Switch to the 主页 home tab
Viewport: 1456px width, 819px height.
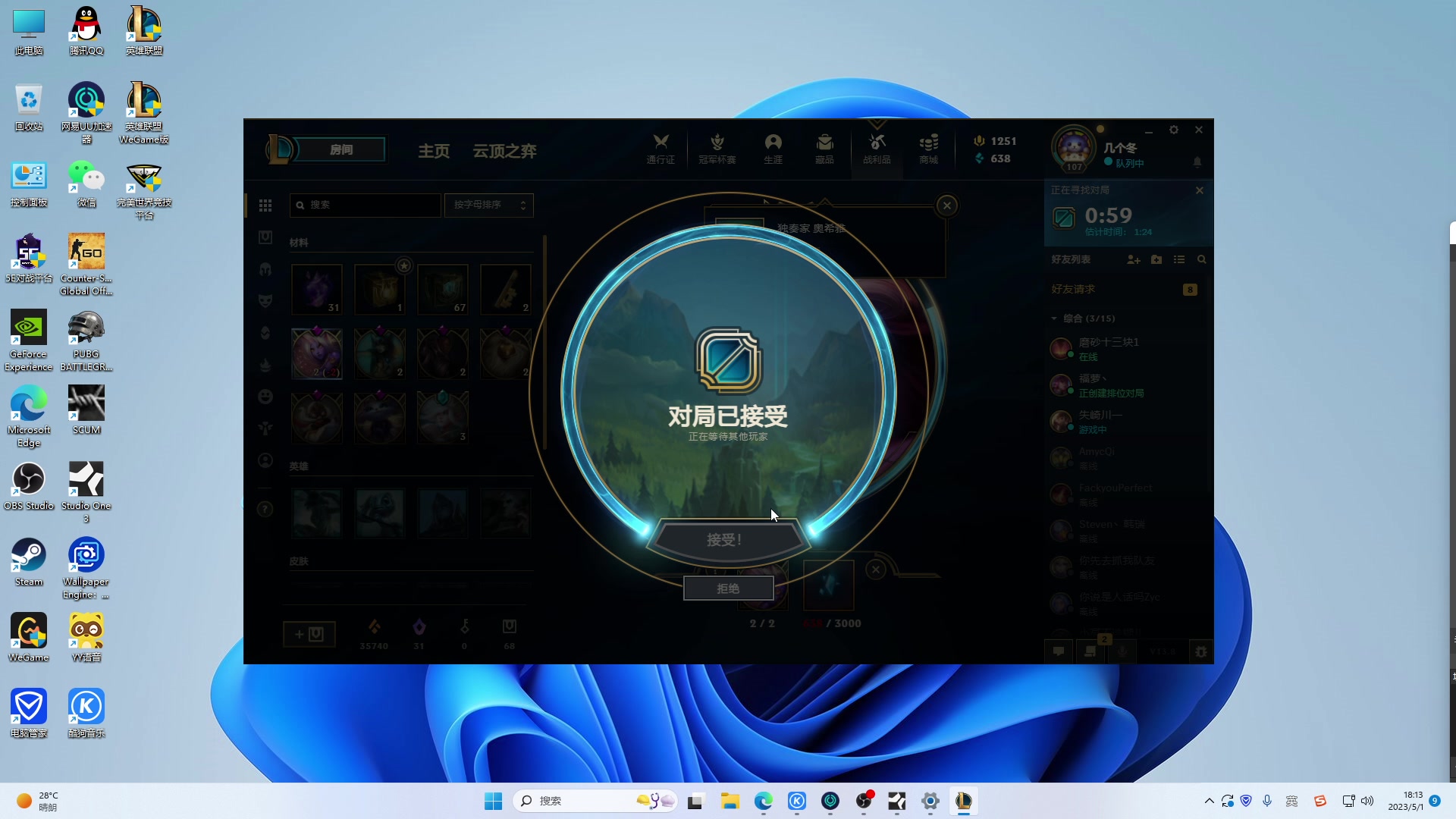(x=434, y=151)
